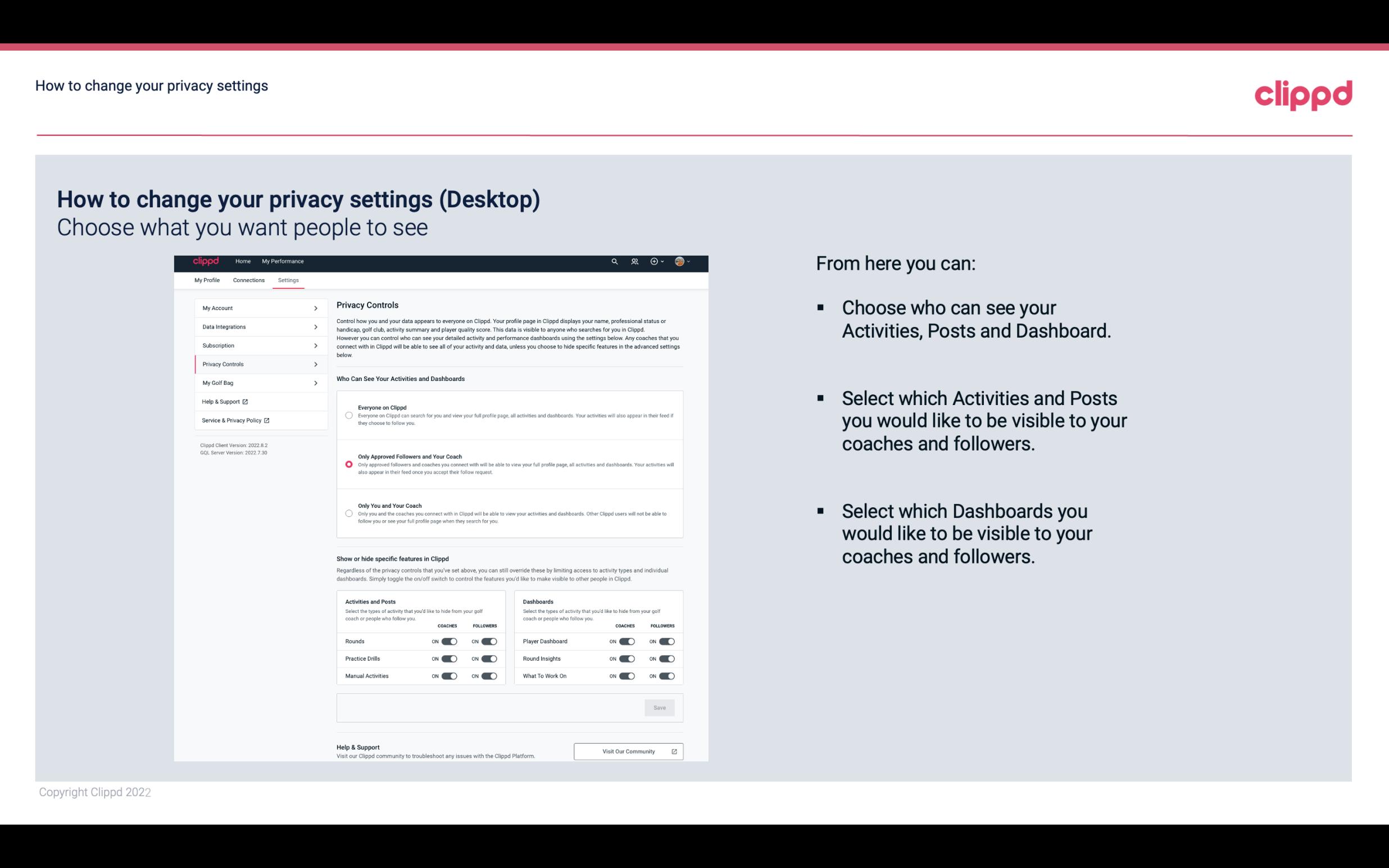Click the Save button for privacy settings
The height and width of the screenshot is (868, 1389).
click(660, 708)
